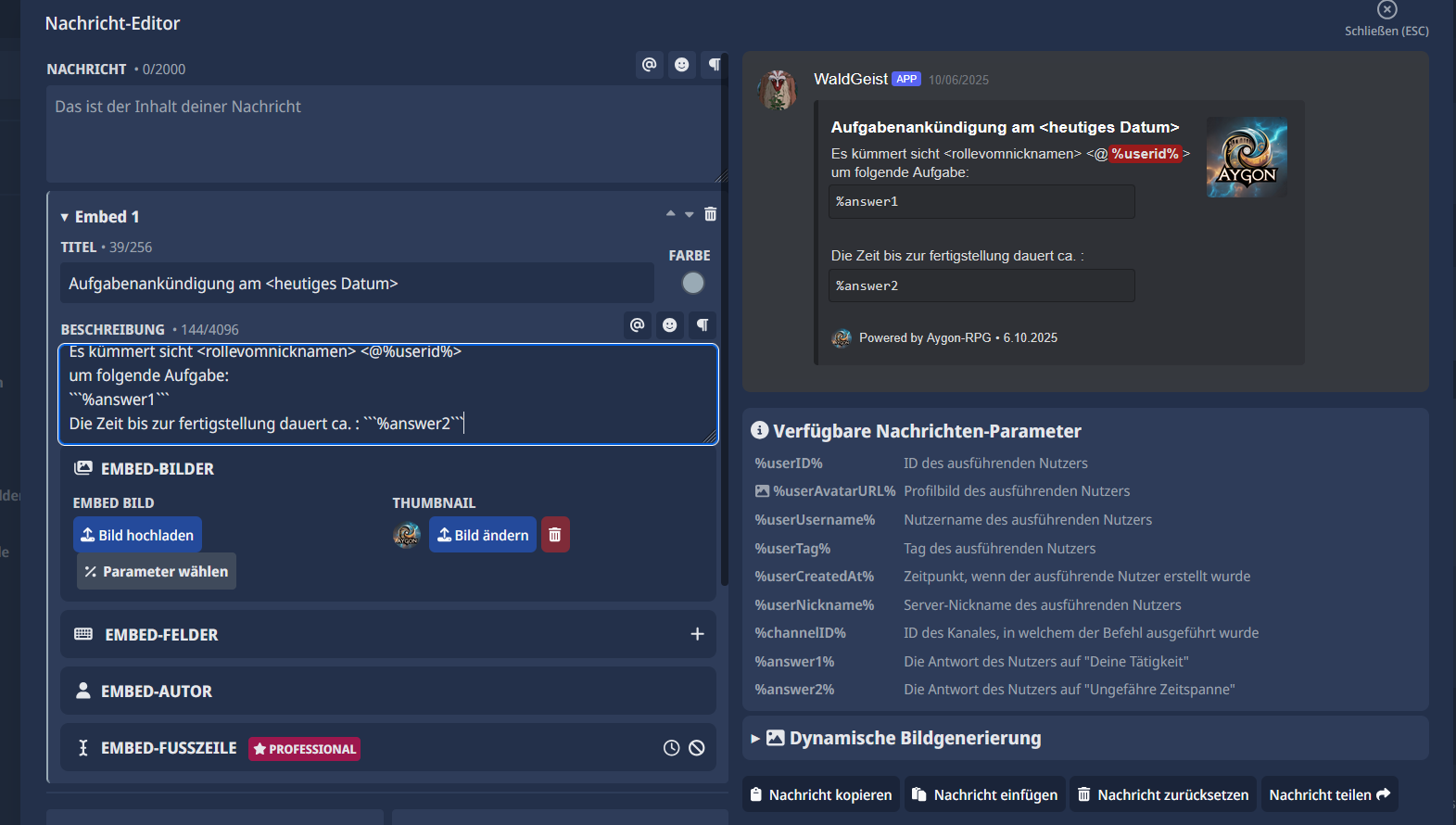The height and width of the screenshot is (825, 1456).
Task: Open the Farbe color swatch
Action: point(692,284)
